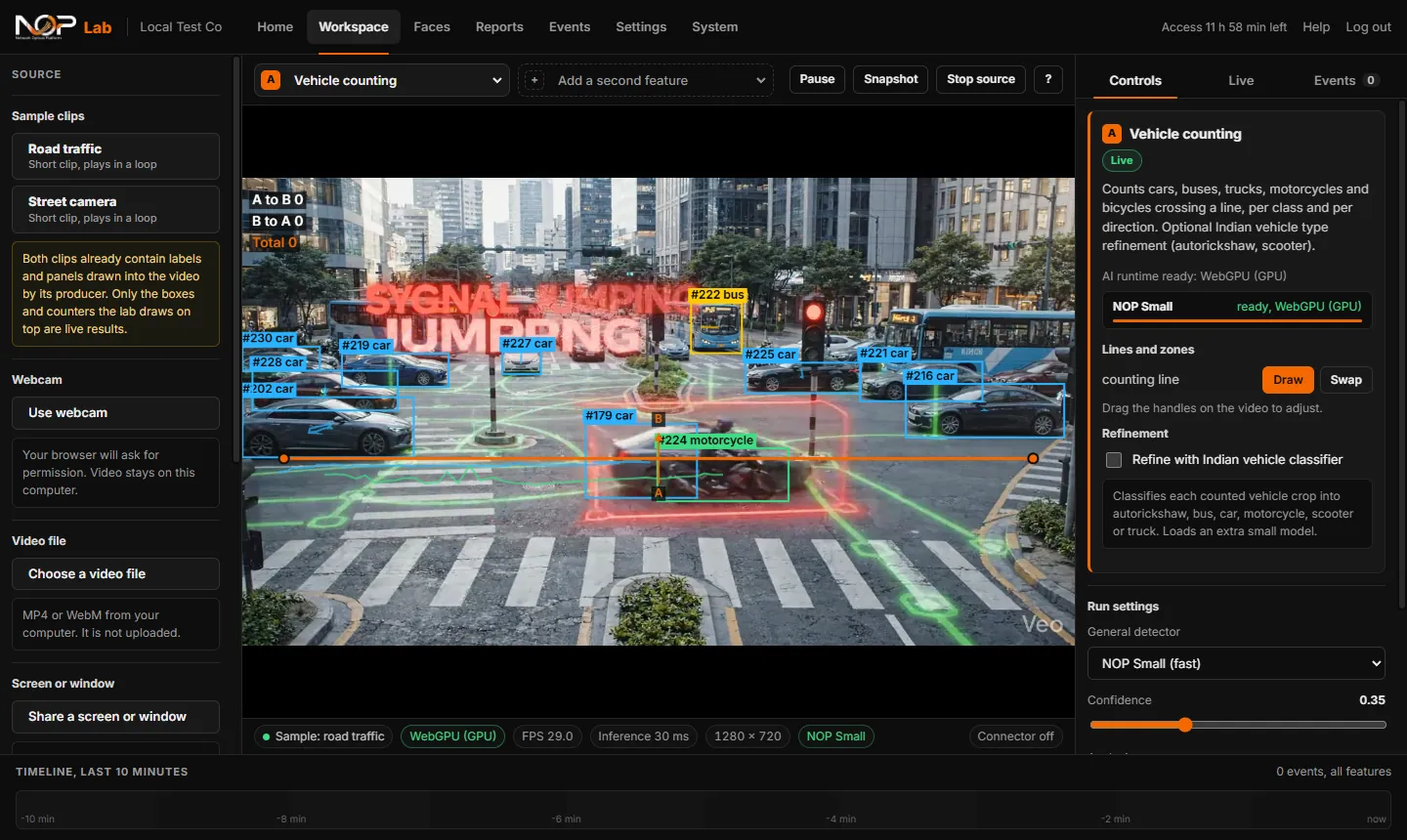Expand the Add a second feature dropdown
Image resolution: width=1407 pixels, height=840 pixels.
click(646, 80)
